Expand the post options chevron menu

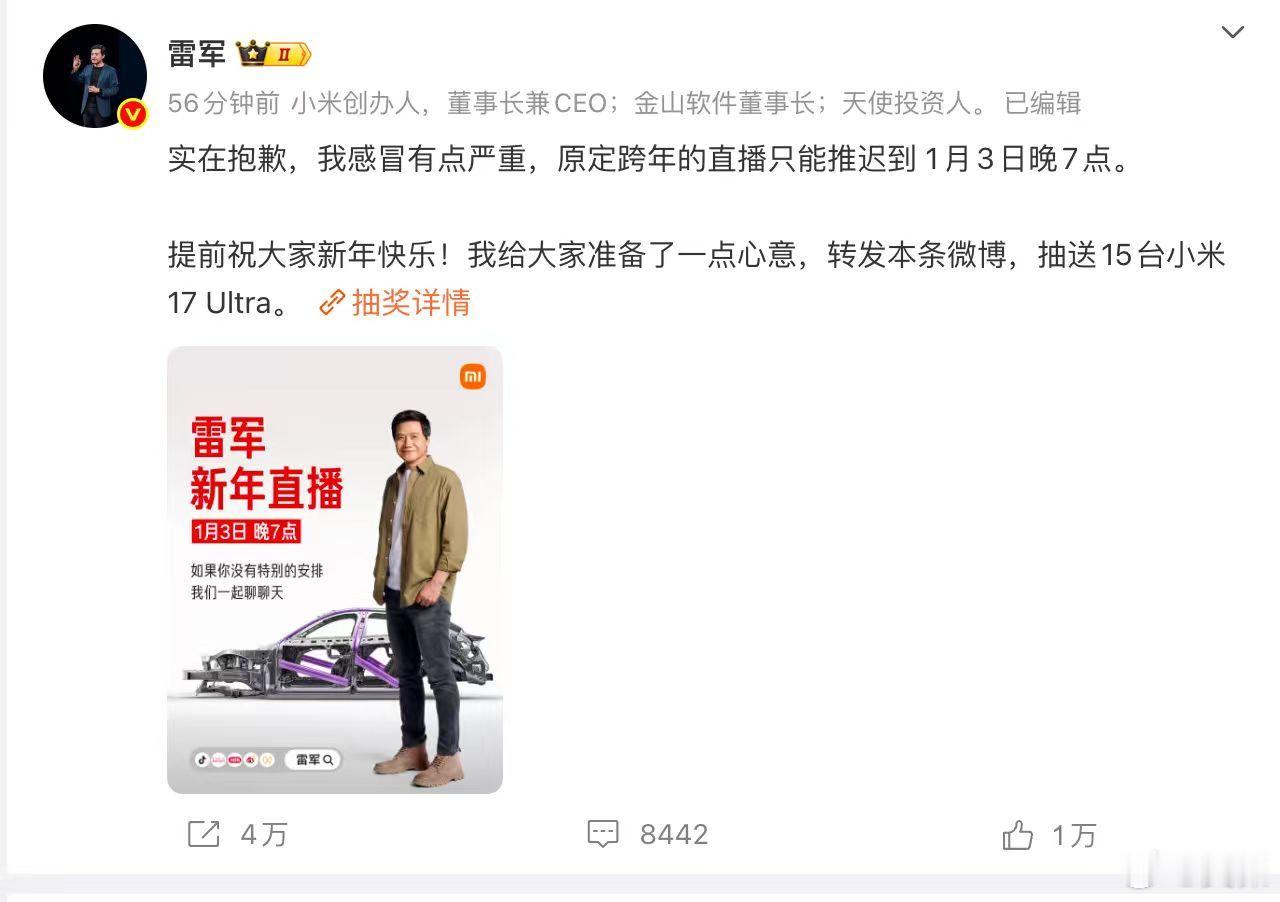(x=1233, y=32)
